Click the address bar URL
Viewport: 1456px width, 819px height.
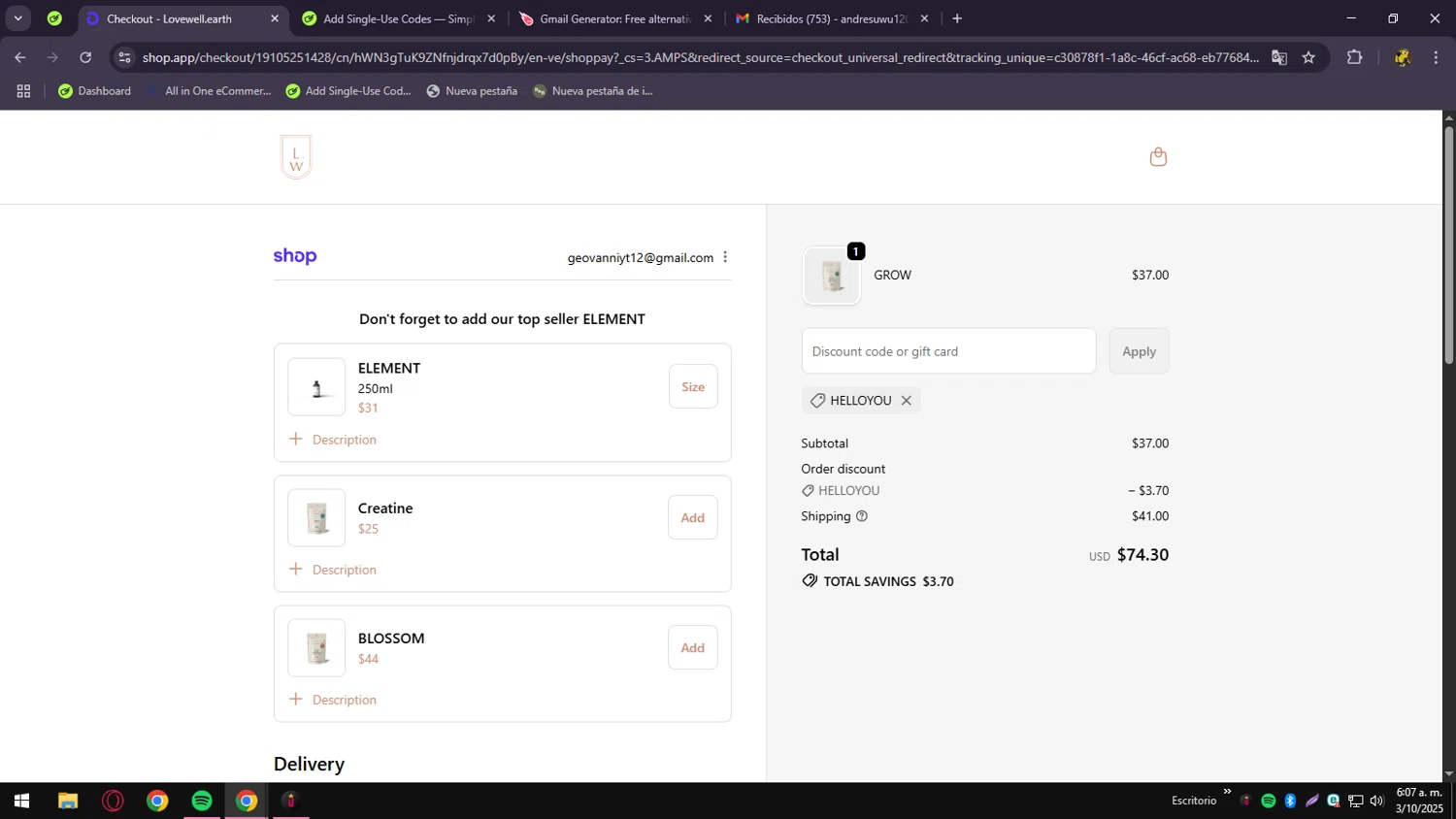700,57
